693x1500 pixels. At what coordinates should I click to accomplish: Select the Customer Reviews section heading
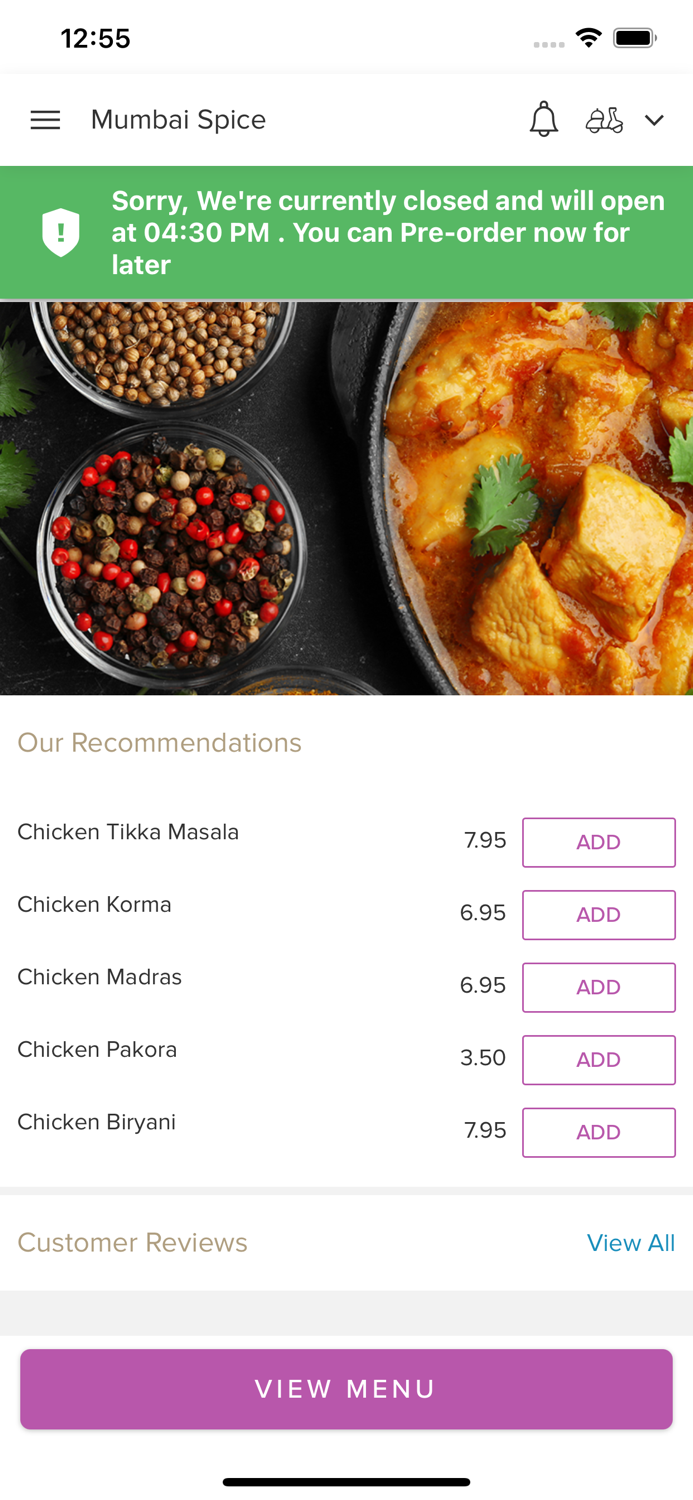[x=132, y=1243]
